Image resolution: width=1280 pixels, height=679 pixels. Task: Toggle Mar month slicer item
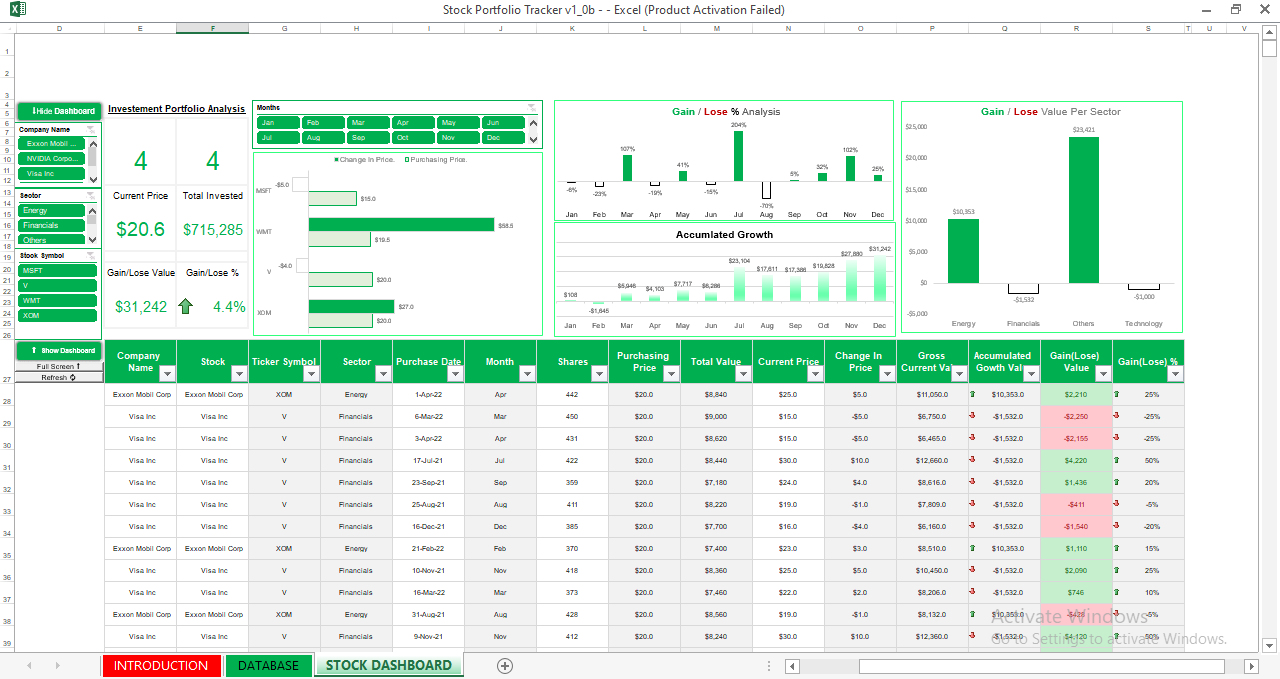[369, 122]
